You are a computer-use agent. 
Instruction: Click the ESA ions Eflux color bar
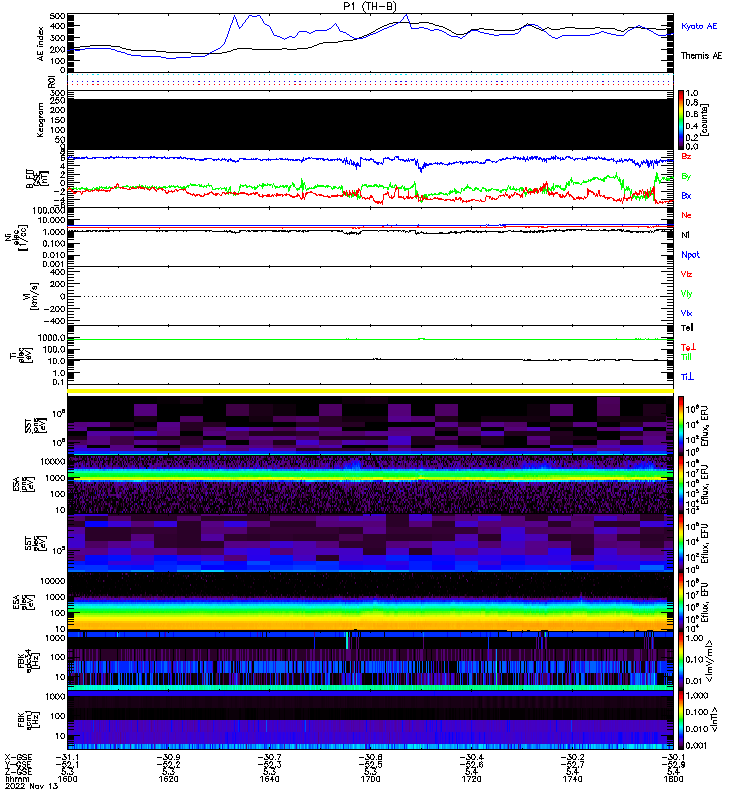tap(681, 484)
